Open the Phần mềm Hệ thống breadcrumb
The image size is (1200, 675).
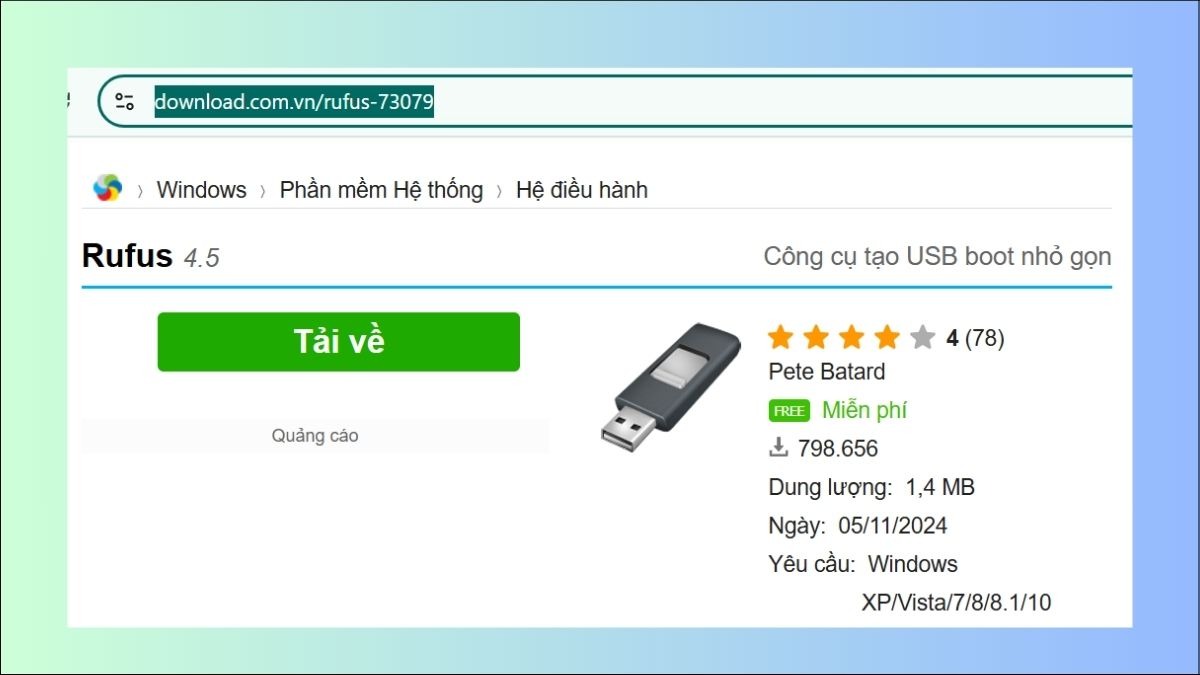[381, 190]
